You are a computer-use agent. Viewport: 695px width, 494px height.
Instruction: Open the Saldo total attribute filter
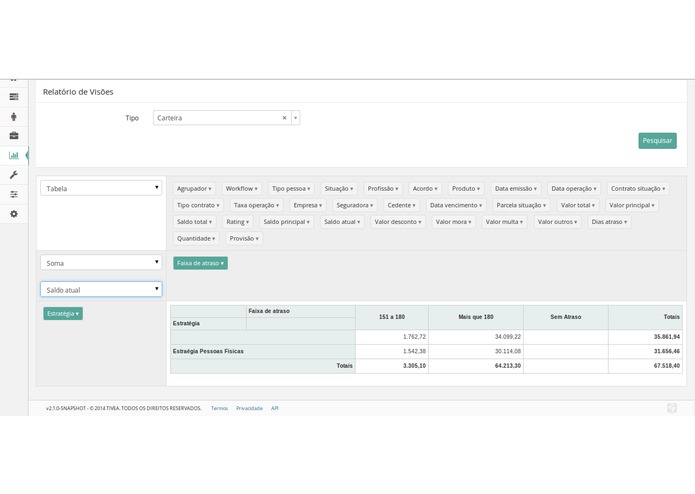pyautogui.click(x=194, y=222)
